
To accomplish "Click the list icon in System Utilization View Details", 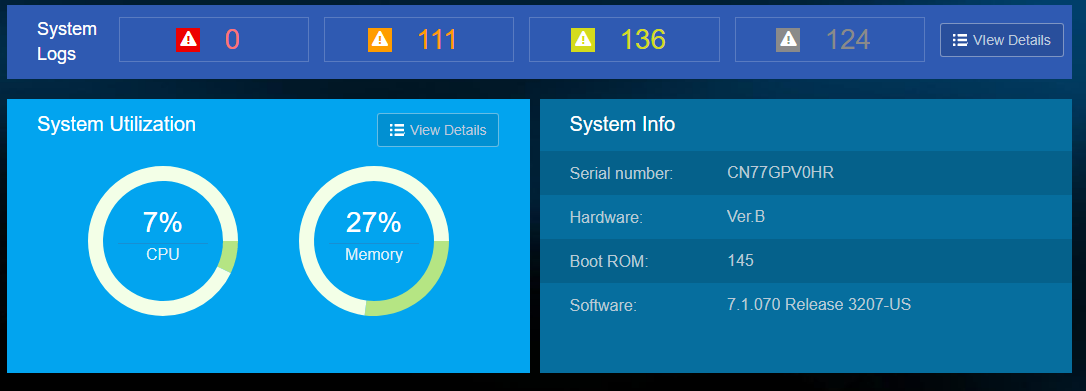I will (x=397, y=130).
